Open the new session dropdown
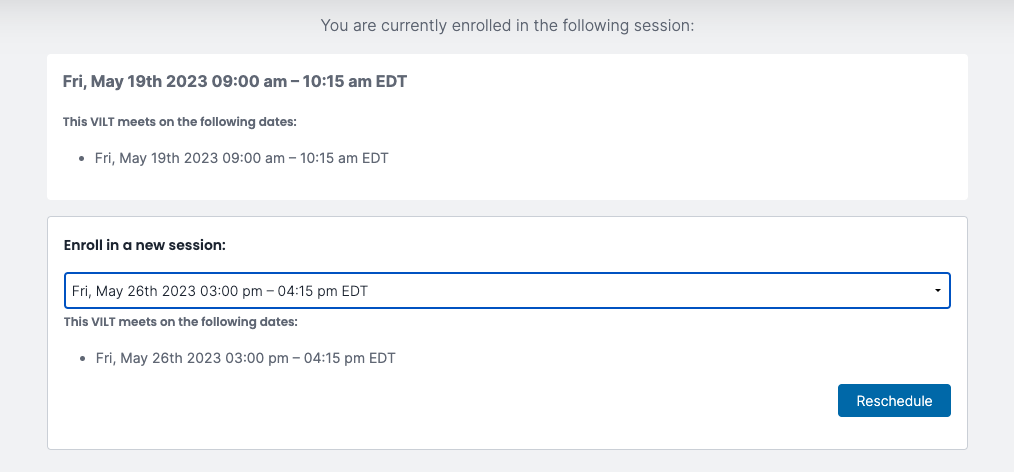 507,291
